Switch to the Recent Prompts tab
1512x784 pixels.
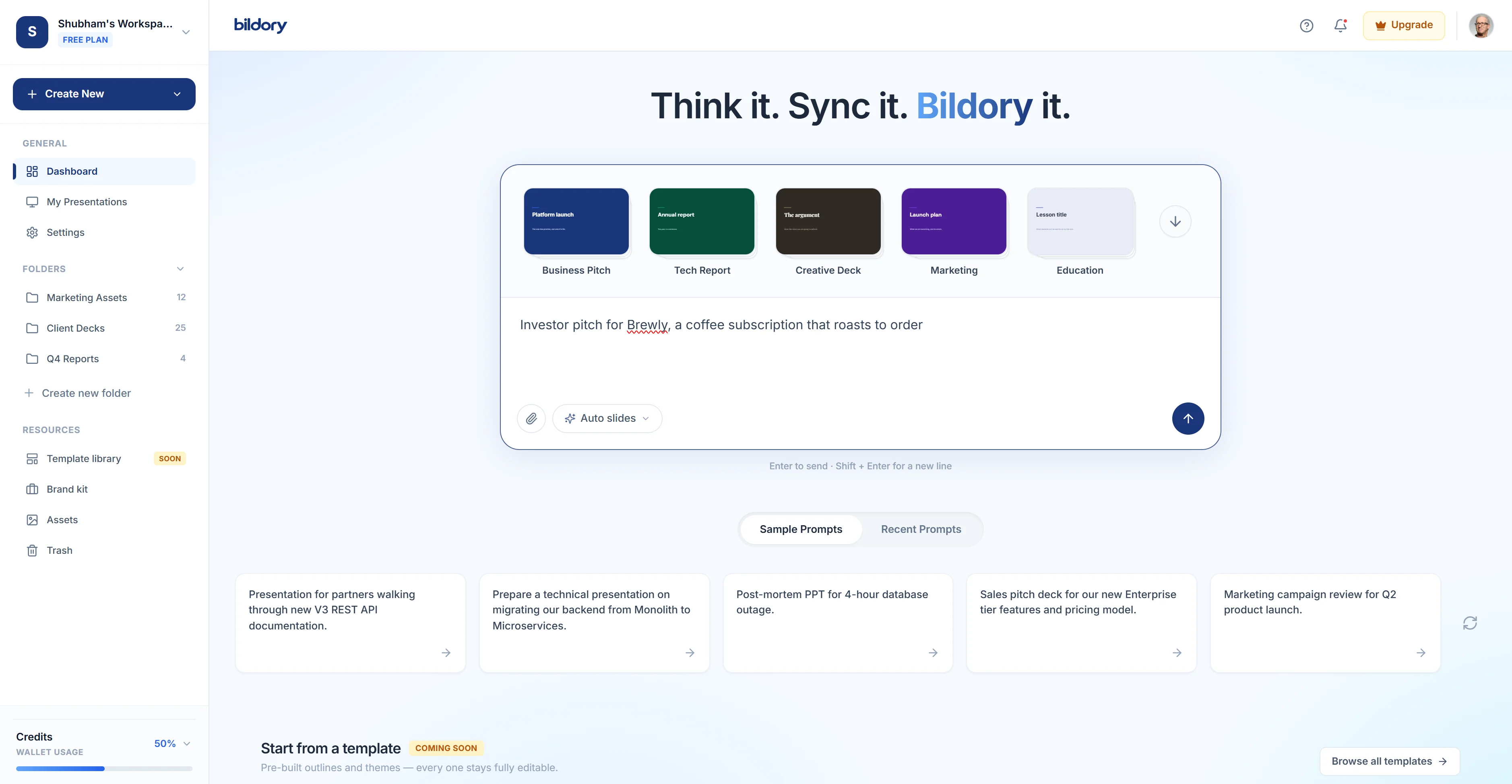point(921,529)
